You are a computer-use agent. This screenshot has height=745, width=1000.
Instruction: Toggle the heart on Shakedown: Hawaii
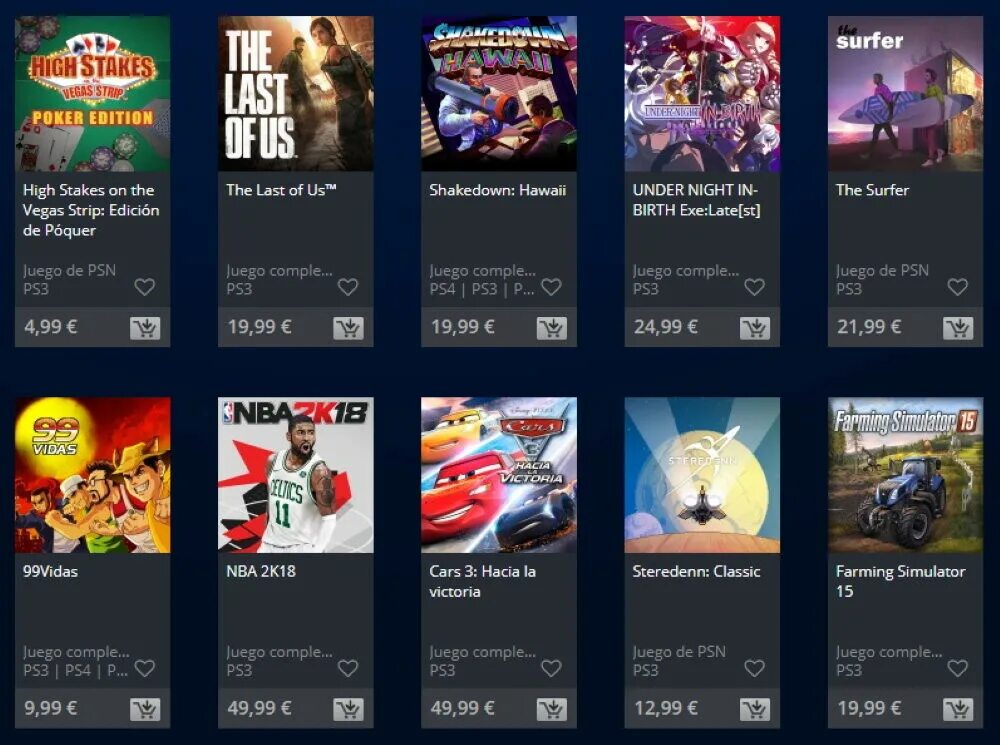551,287
